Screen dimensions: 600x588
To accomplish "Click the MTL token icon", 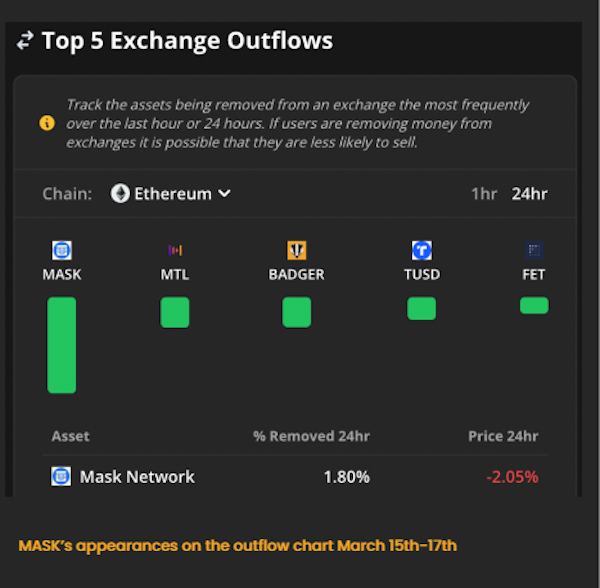I will point(175,251).
